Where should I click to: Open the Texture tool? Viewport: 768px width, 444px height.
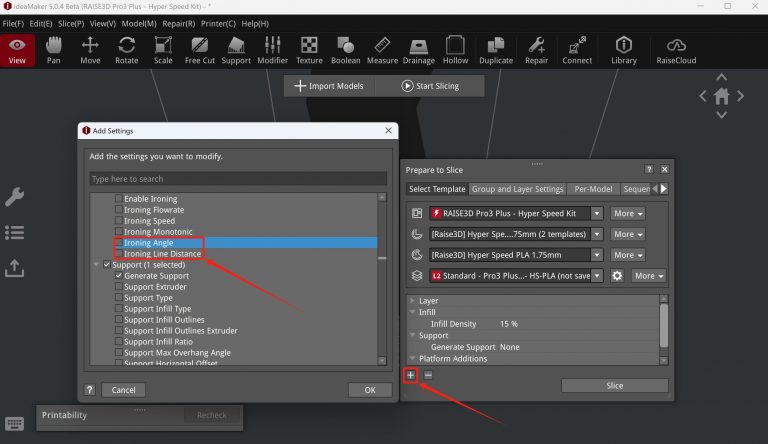point(309,50)
